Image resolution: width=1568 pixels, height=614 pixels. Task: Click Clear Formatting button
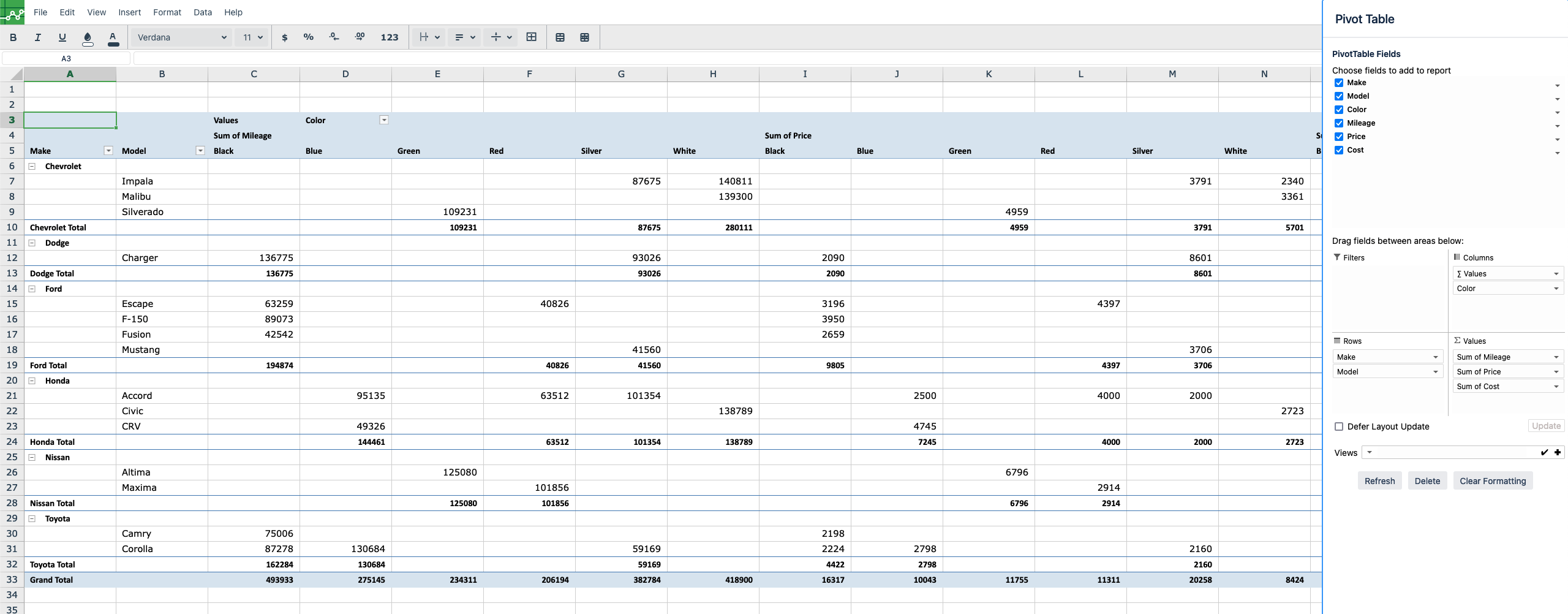tap(1492, 481)
